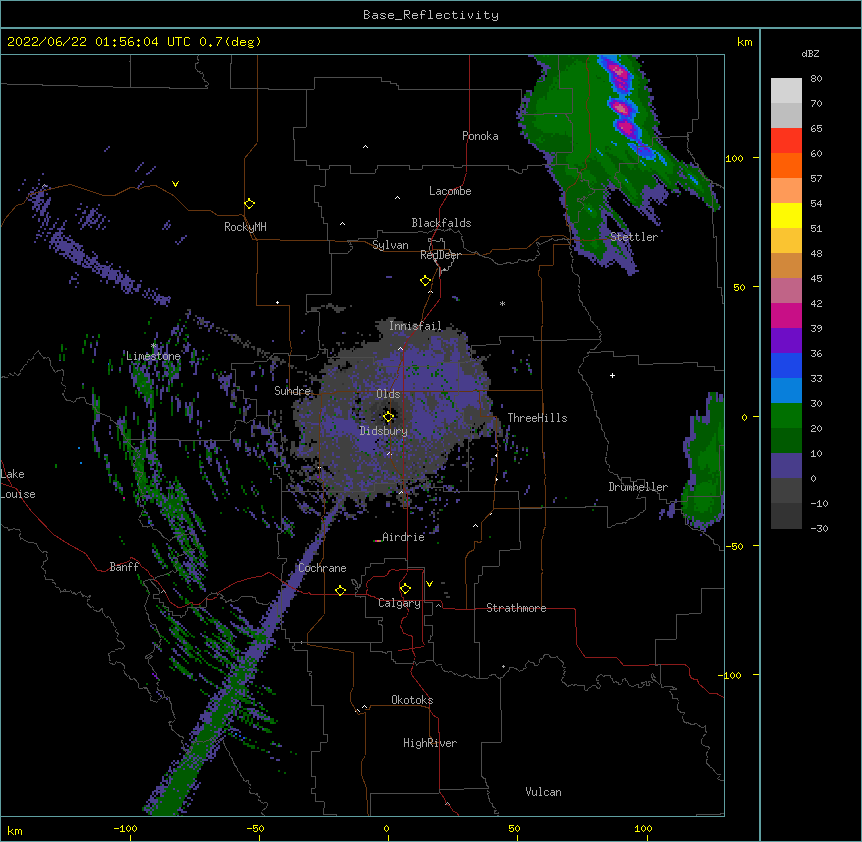Click the Innisfail city label
Screen dimensions: 862x842
click(x=415, y=326)
